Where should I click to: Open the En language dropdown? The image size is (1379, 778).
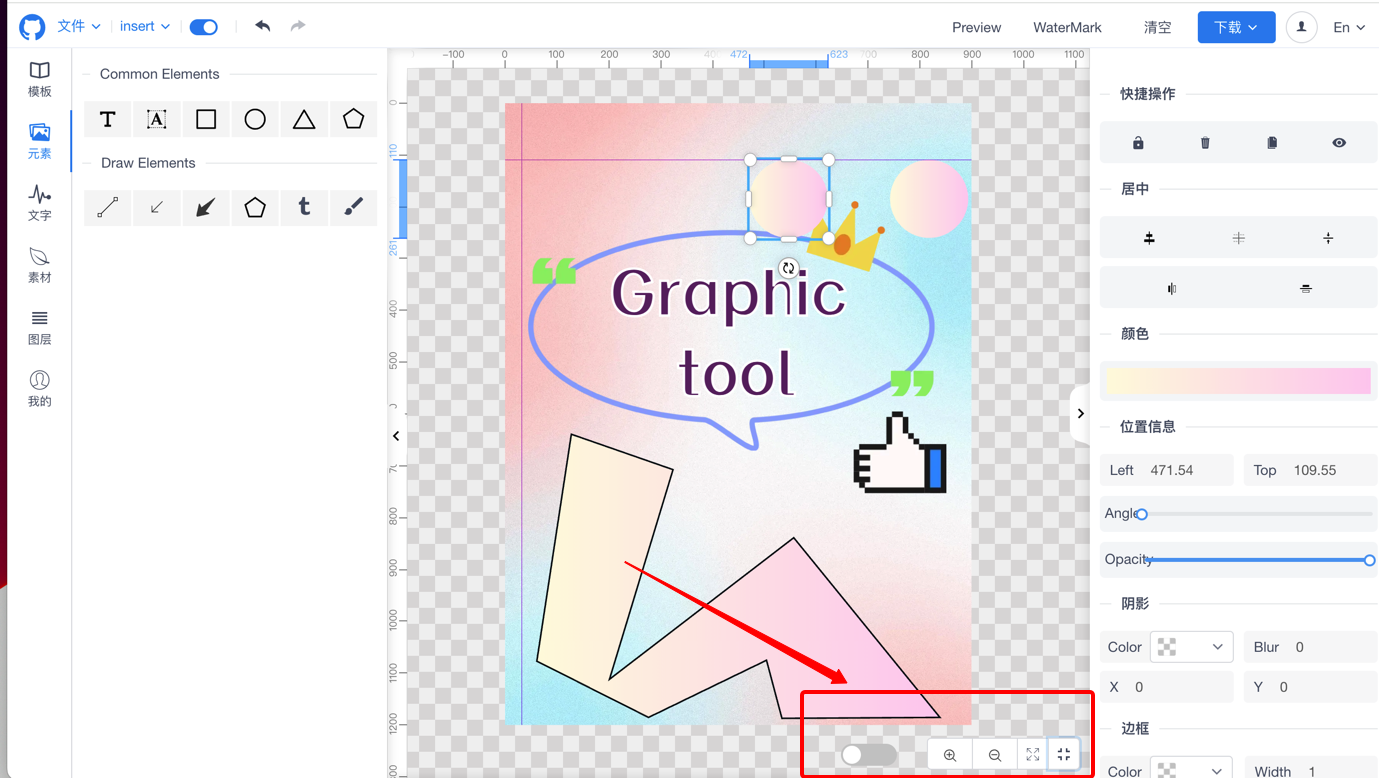1348,27
